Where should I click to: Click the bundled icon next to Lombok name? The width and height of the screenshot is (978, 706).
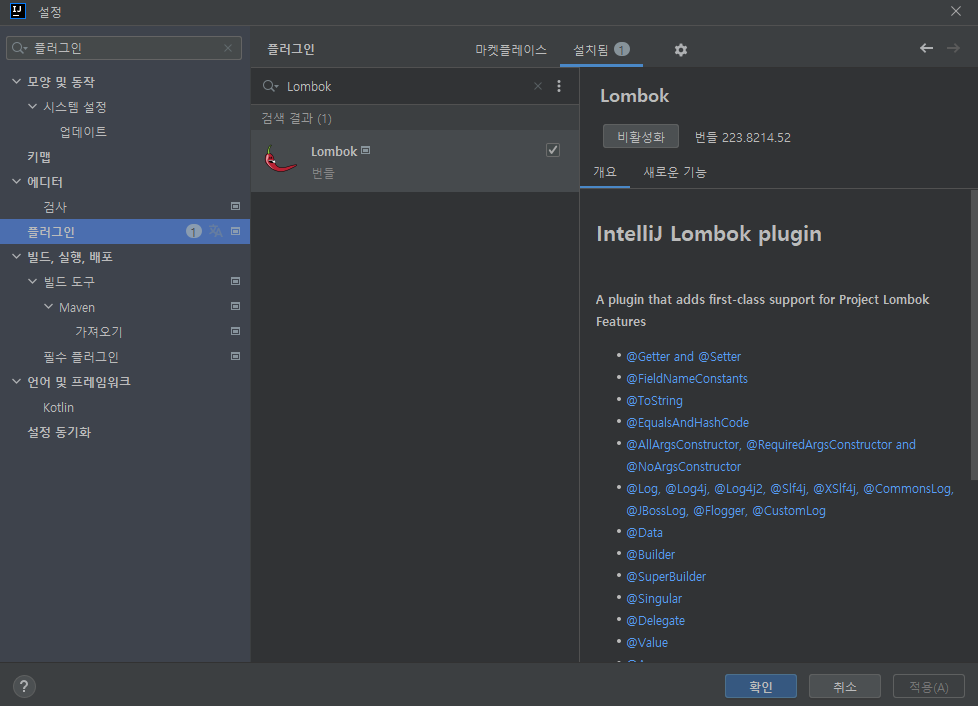pyautogui.click(x=366, y=150)
